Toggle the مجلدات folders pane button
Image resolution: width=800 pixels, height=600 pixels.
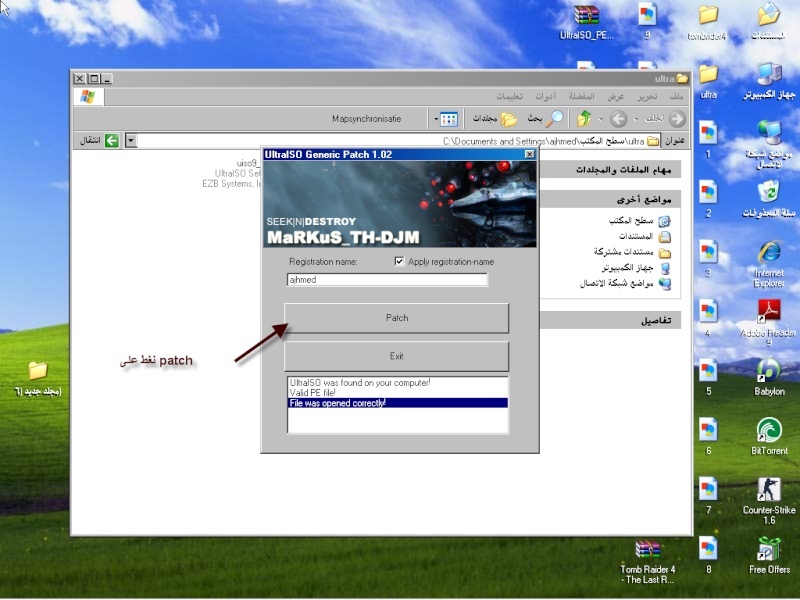(x=494, y=119)
